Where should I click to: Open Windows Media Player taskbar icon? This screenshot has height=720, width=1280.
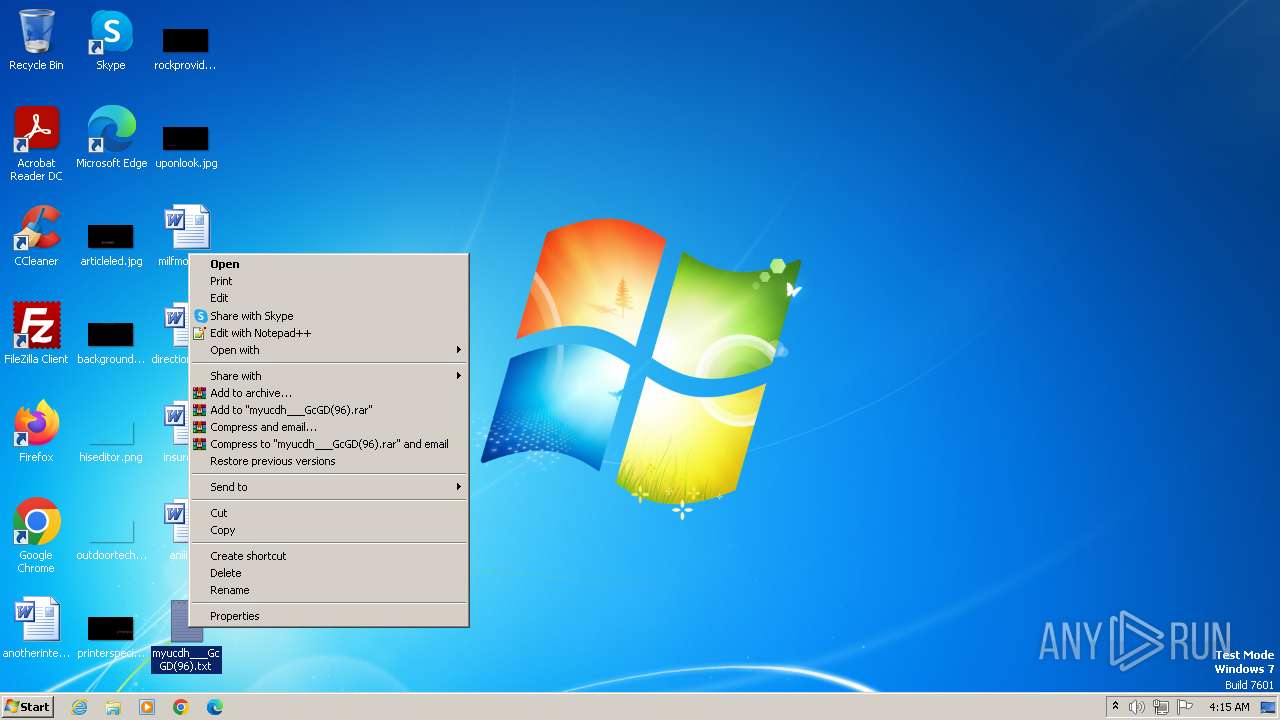(x=147, y=707)
